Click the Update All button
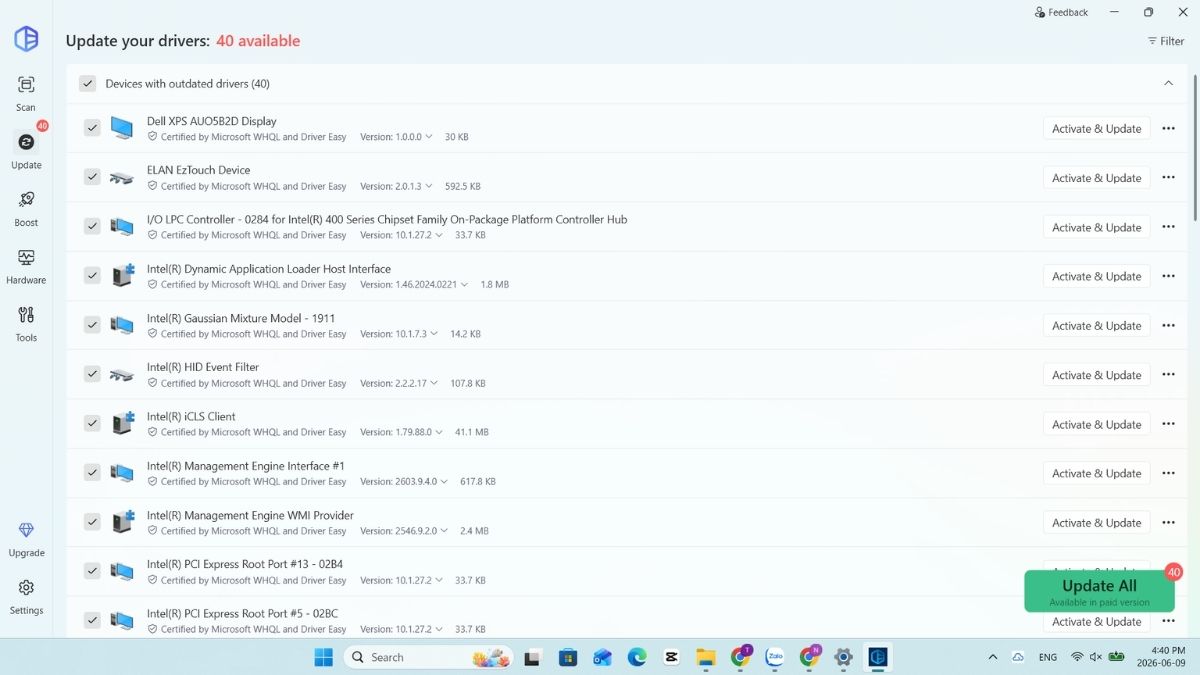The height and width of the screenshot is (675, 1200). [1099, 591]
